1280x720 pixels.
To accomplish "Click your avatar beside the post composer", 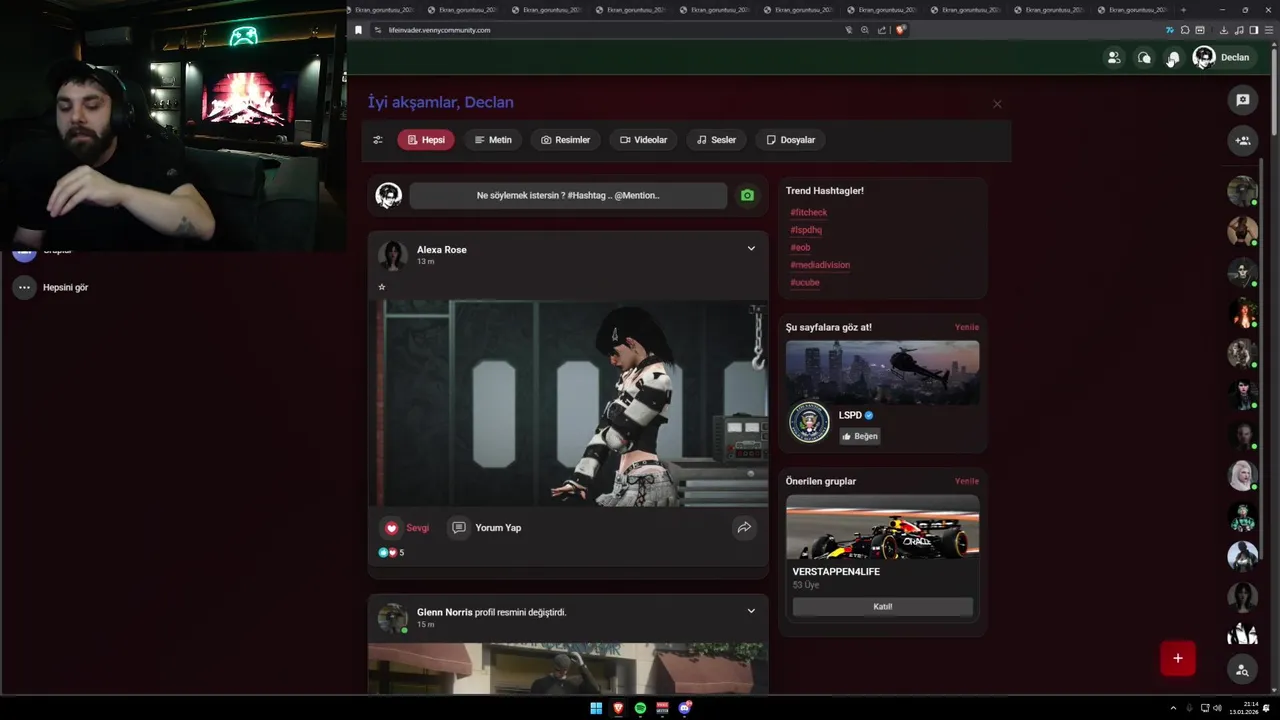I will pos(389,195).
